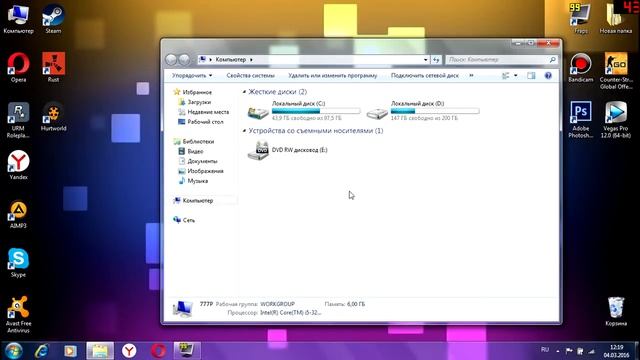640x360 pixels.
Task: Click Internet Explorer on the taskbar
Action: coord(42,351)
